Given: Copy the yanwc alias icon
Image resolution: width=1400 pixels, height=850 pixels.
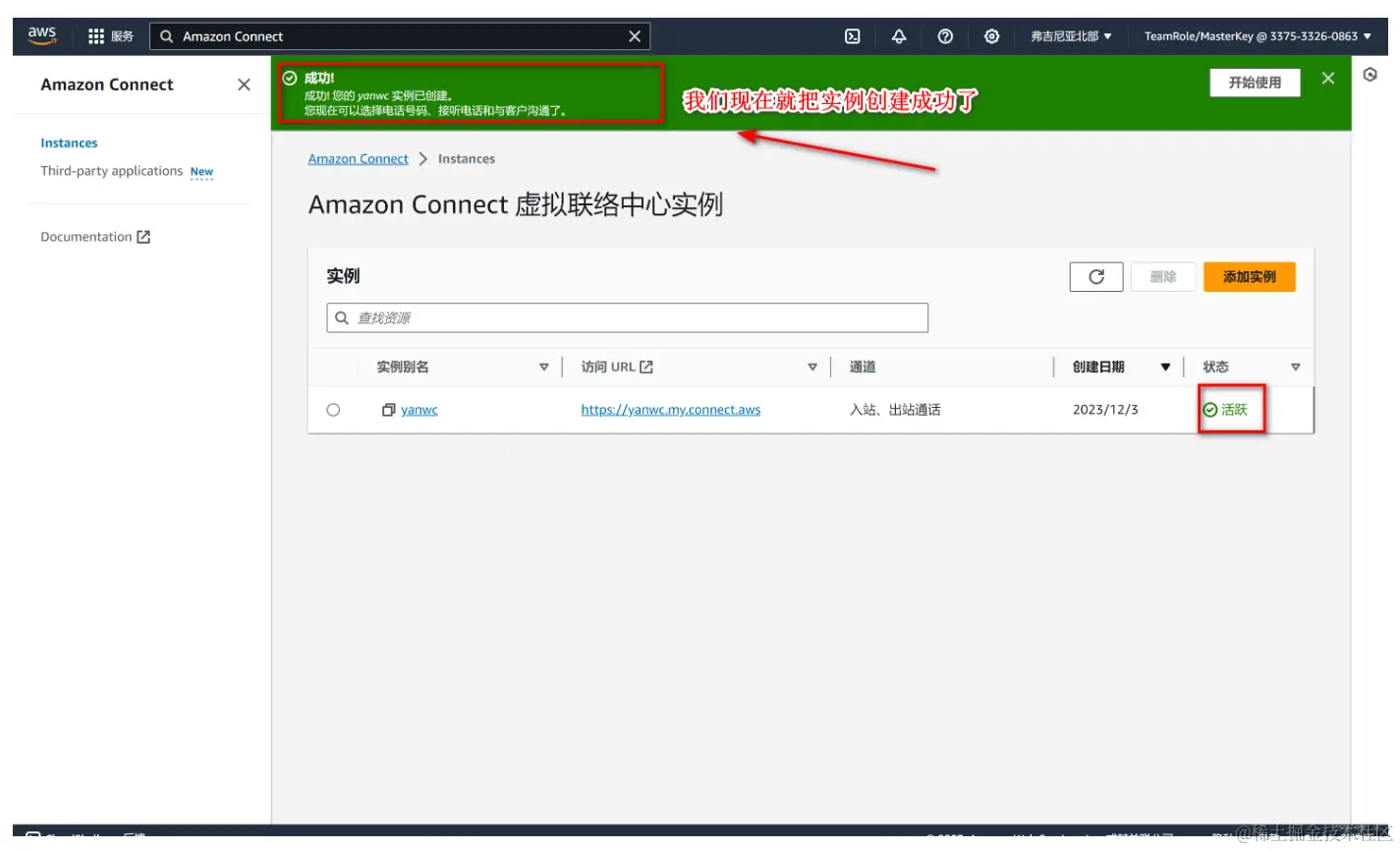Looking at the screenshot, I should pos(388,410).
